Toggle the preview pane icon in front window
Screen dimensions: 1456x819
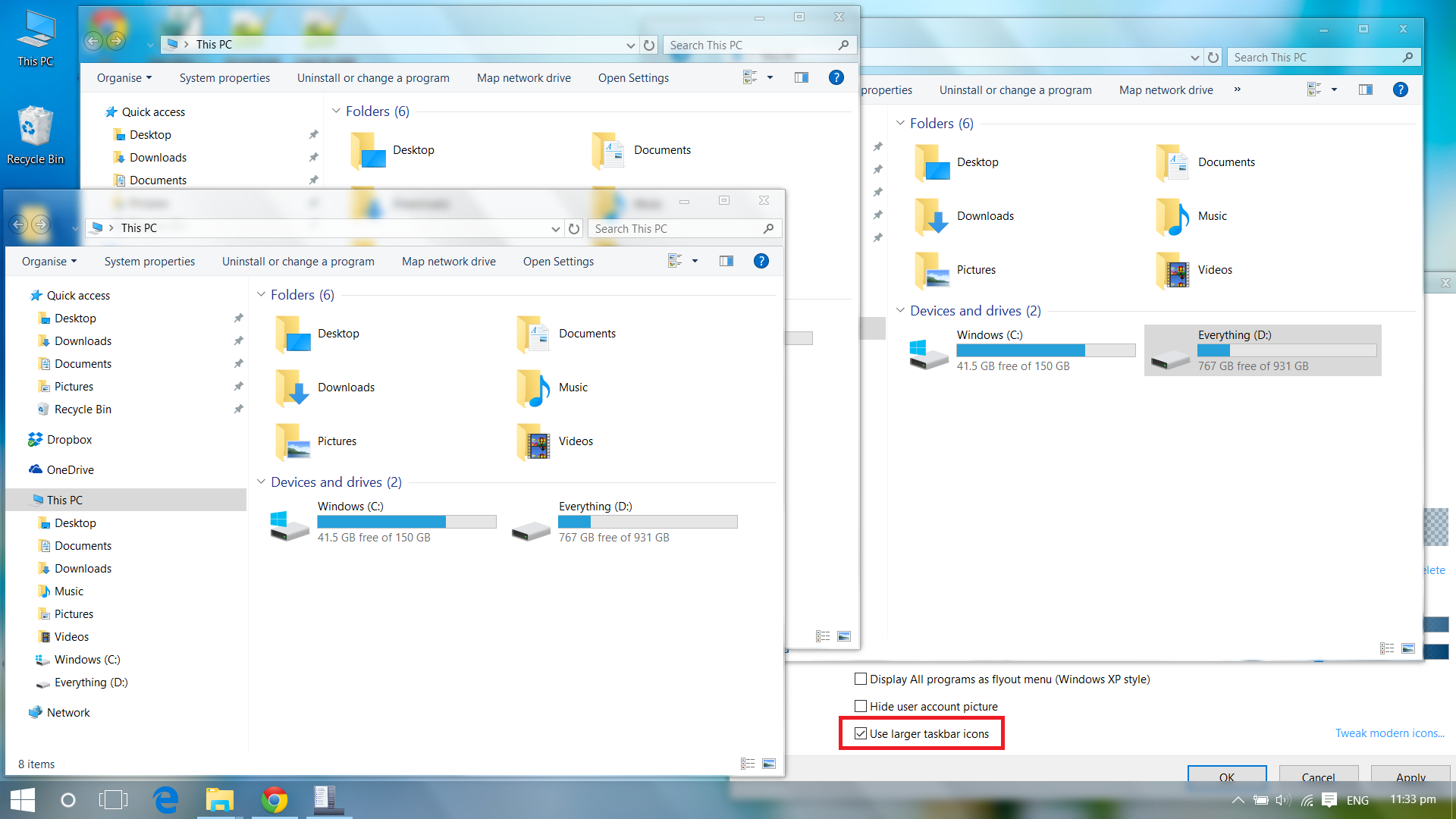(726, 261)
